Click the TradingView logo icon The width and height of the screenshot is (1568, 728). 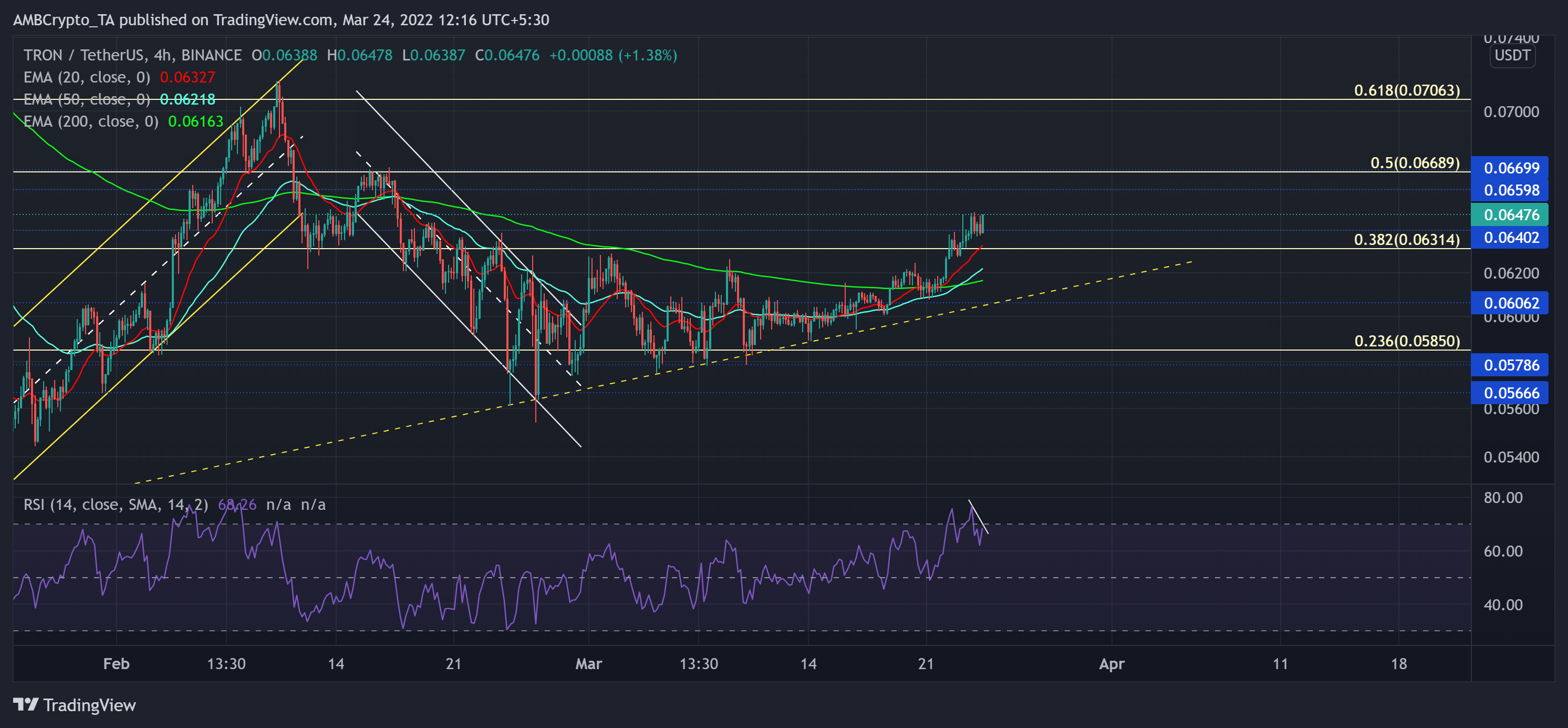click(x=26, y=705)
